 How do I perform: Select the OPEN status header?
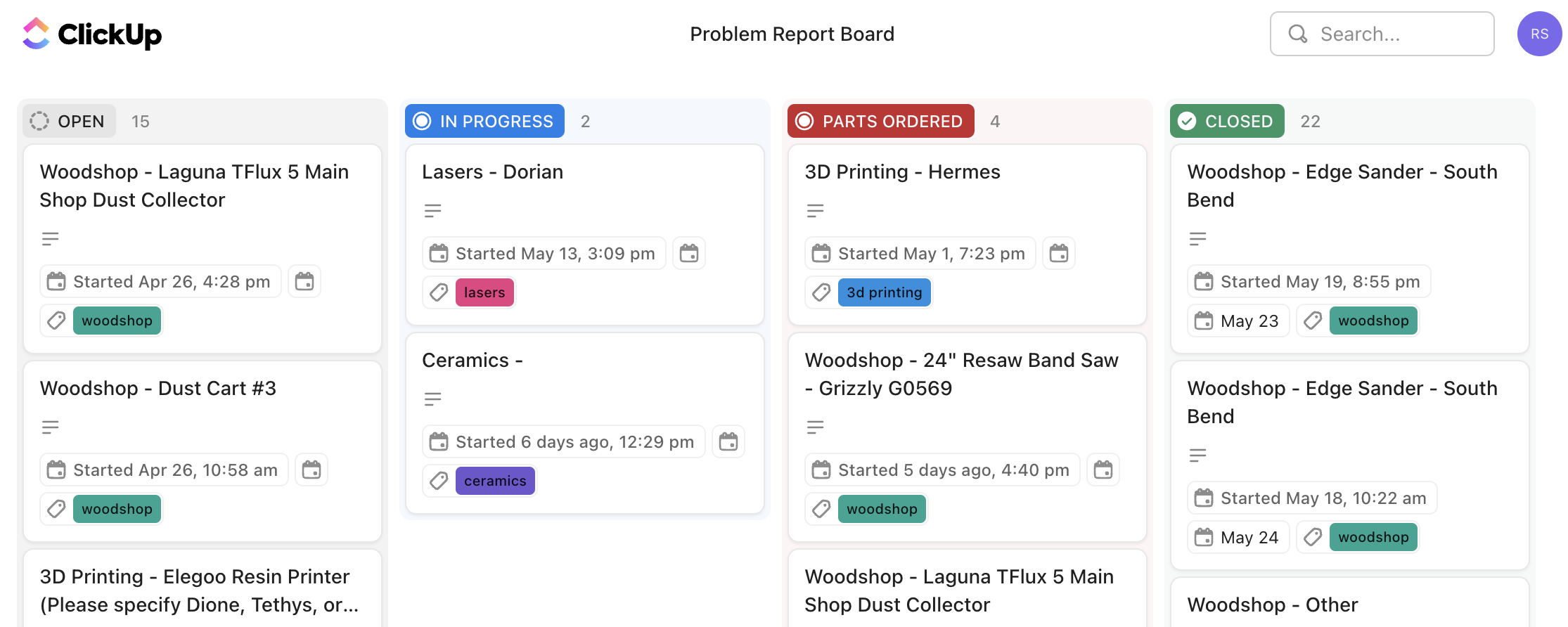click(x=69, y=121)
